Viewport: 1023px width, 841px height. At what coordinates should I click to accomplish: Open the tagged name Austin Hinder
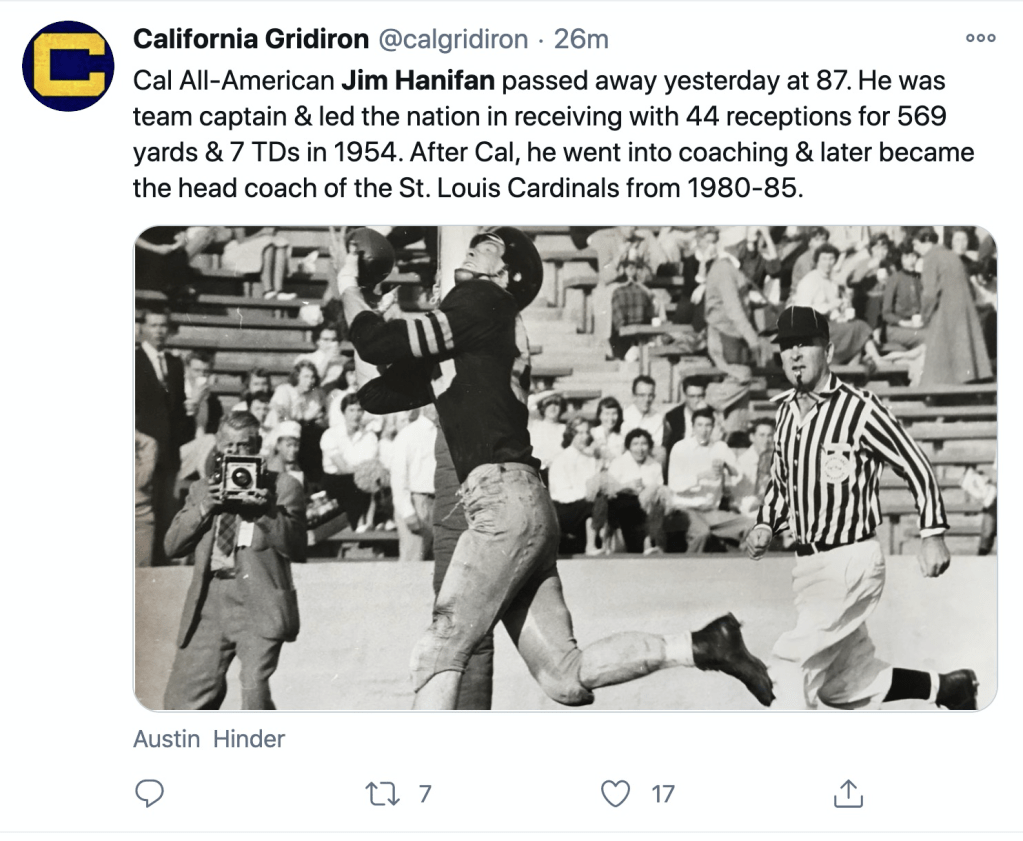(209, 739)
